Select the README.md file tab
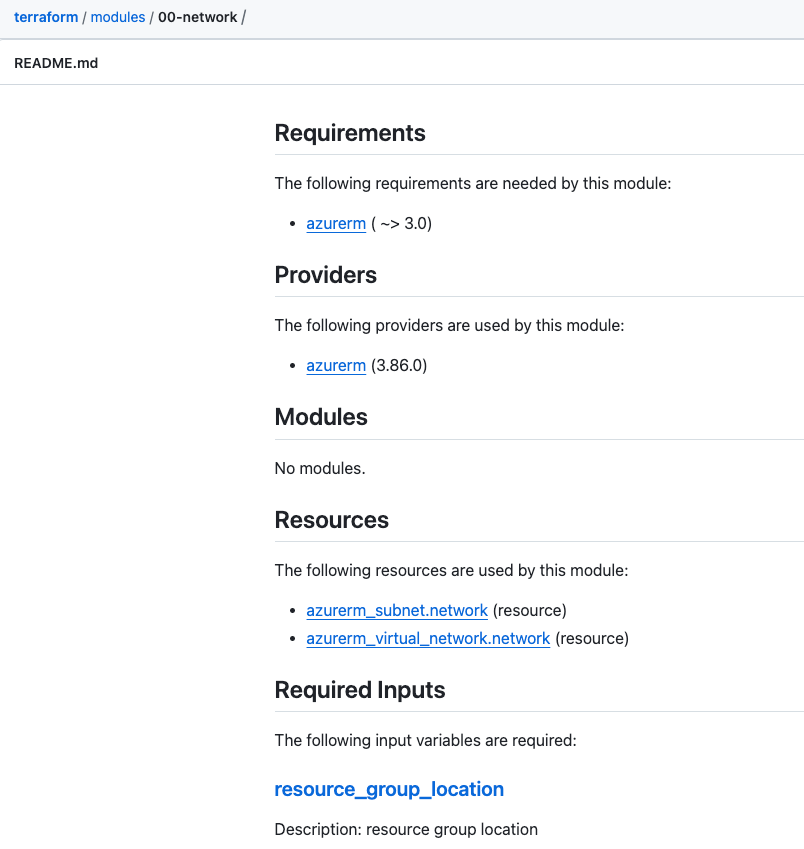Screen dimensions: 804x849 pyautogui.click(x=56, y=62)
